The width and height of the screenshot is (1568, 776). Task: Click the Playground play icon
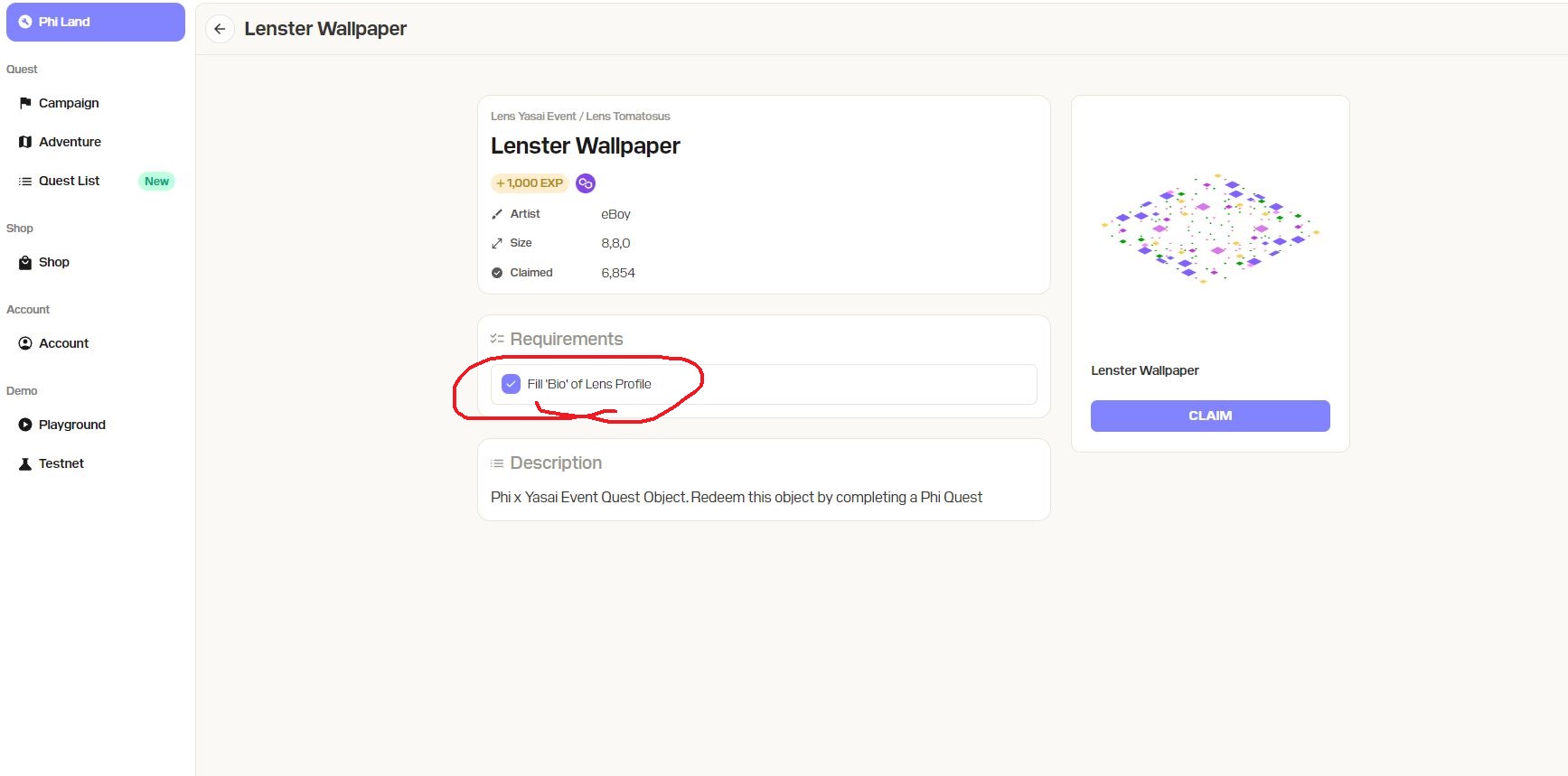click(x=25, y=425)
